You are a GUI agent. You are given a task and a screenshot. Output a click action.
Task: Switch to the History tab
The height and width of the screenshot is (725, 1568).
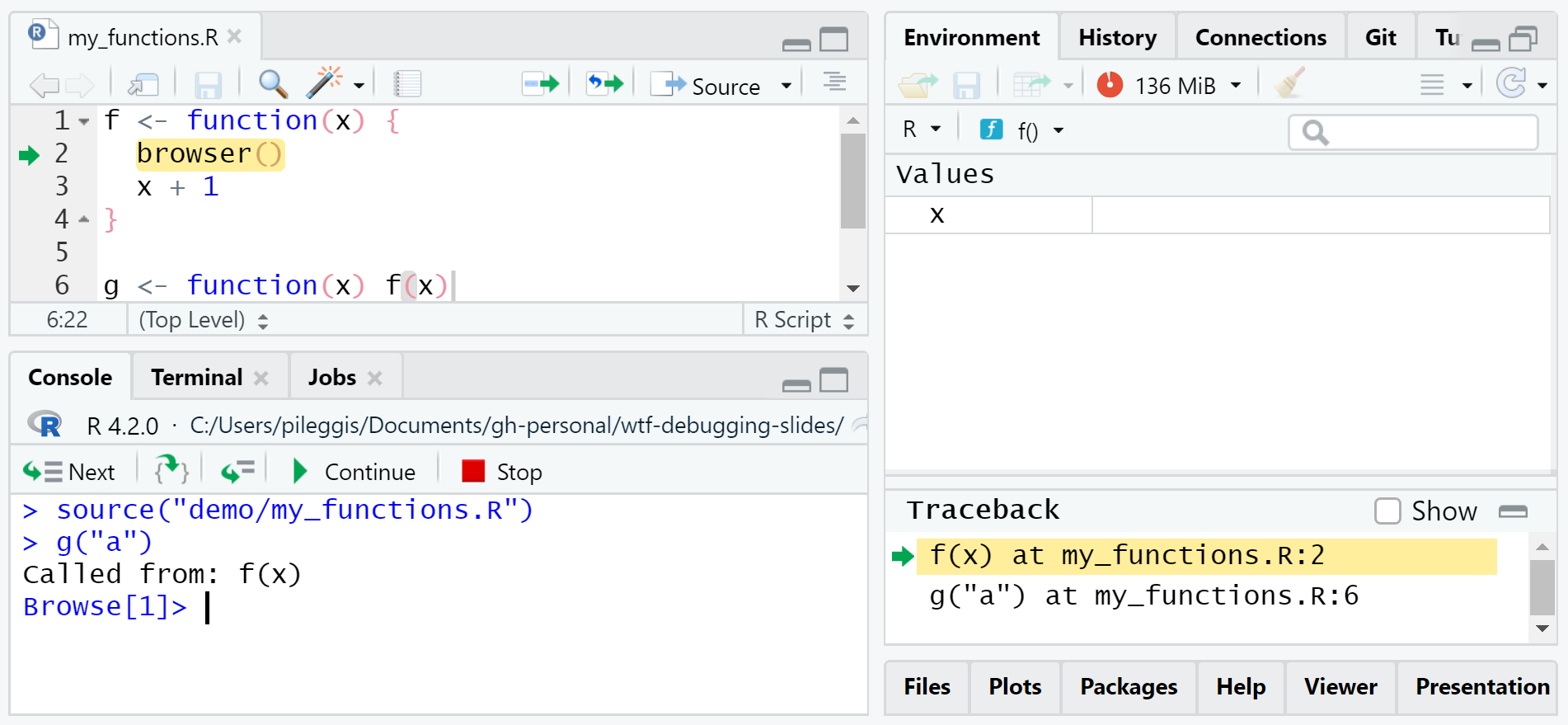1117,38
